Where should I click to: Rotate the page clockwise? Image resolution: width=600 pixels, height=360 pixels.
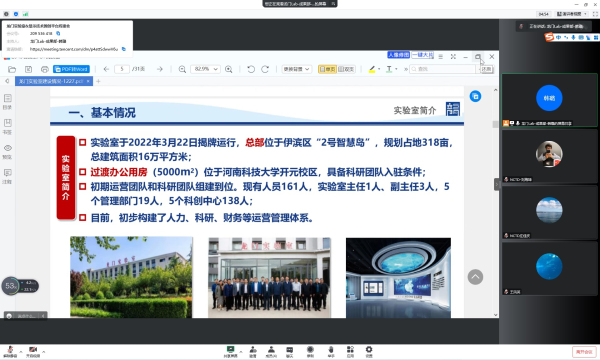pos(265,69)
